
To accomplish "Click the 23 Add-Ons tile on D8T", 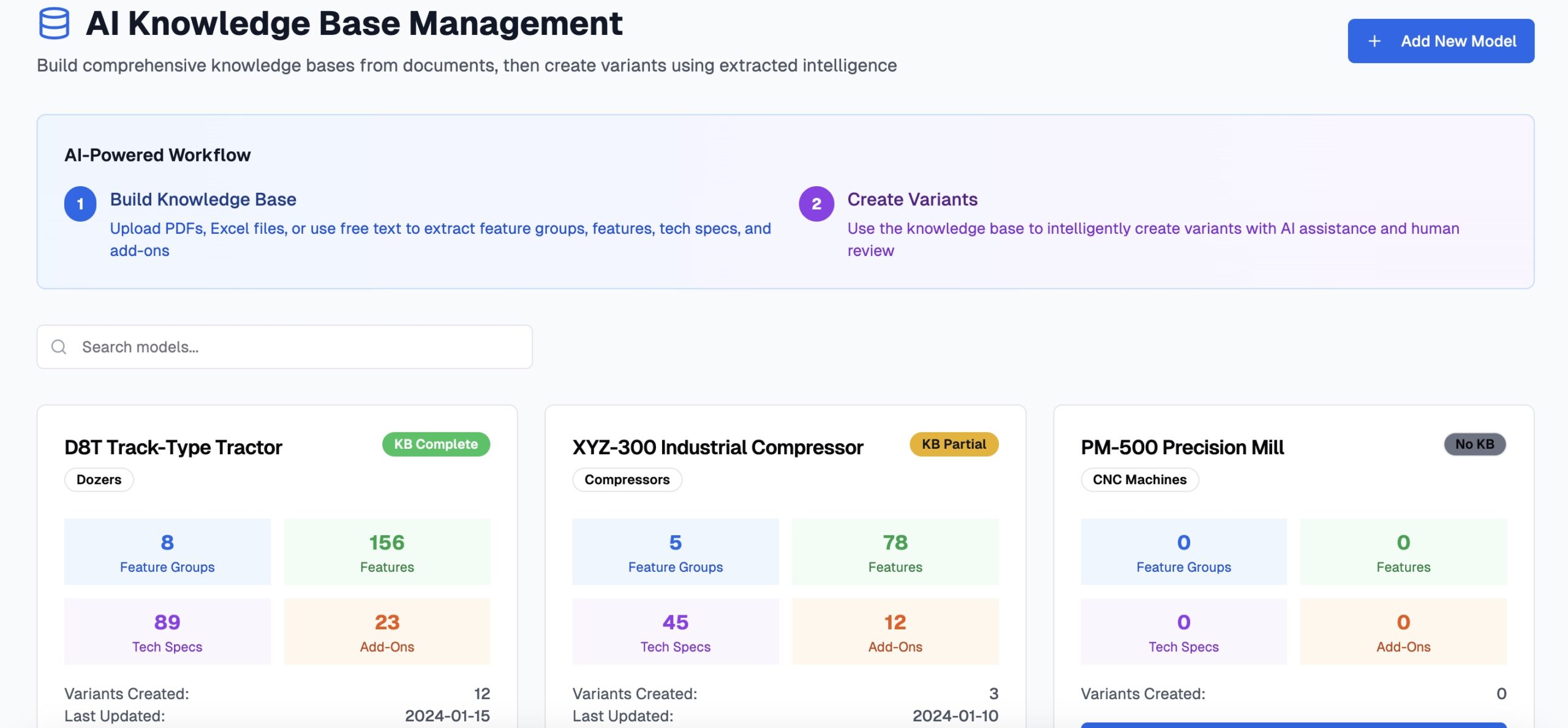I will tap(387, 631).
